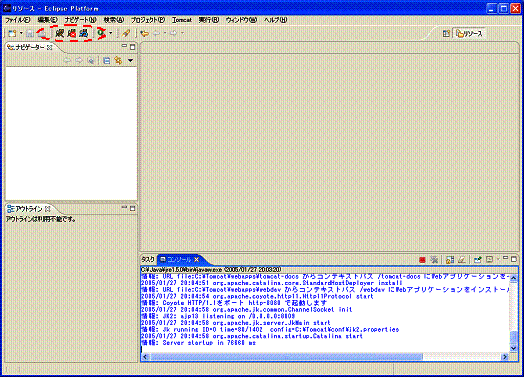This screenshot has height=378, width=526.
Task: Click the Search flashlight icon in toolbar
Action: (x=126, y=33)
